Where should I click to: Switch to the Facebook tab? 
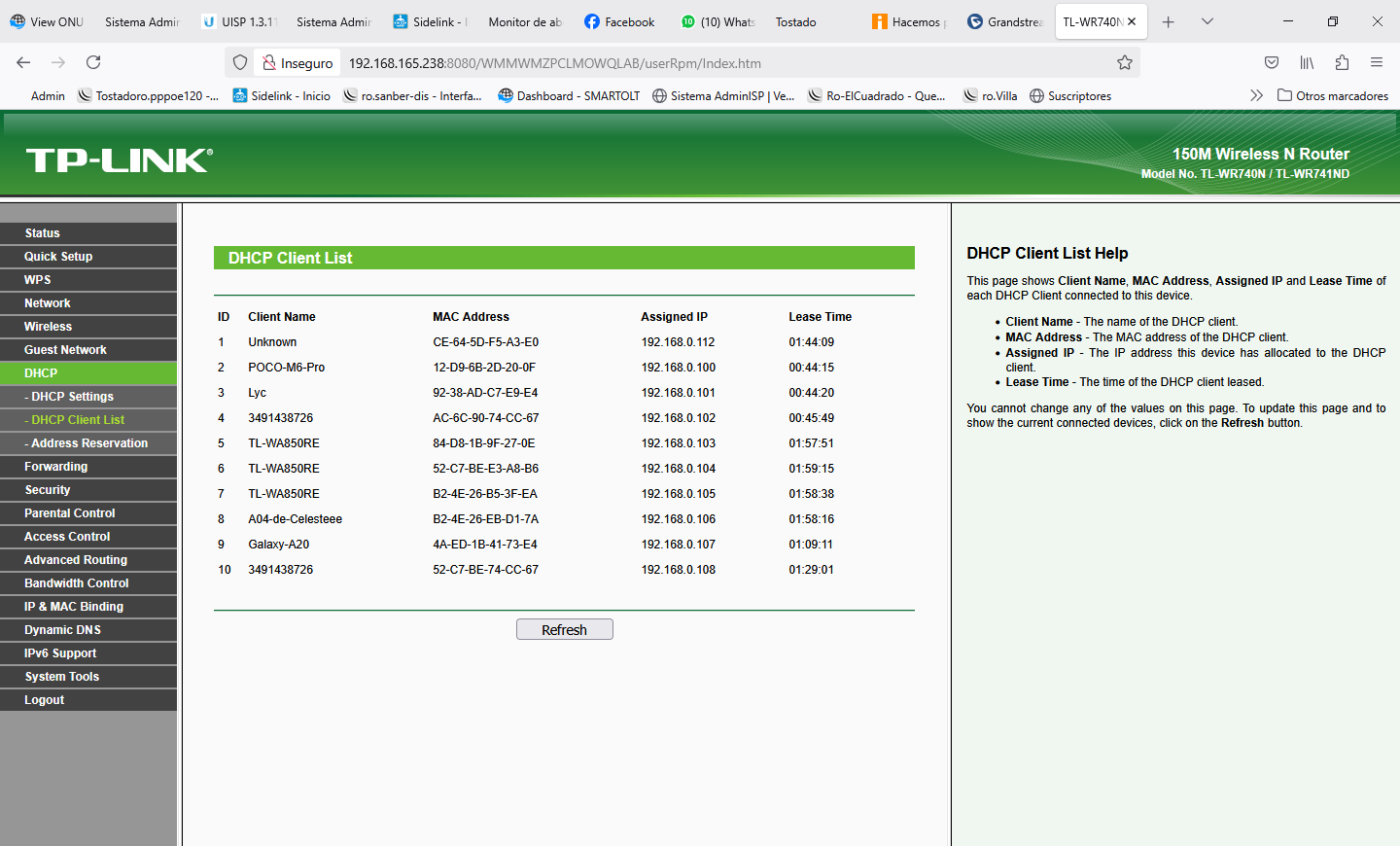(619, 21)
